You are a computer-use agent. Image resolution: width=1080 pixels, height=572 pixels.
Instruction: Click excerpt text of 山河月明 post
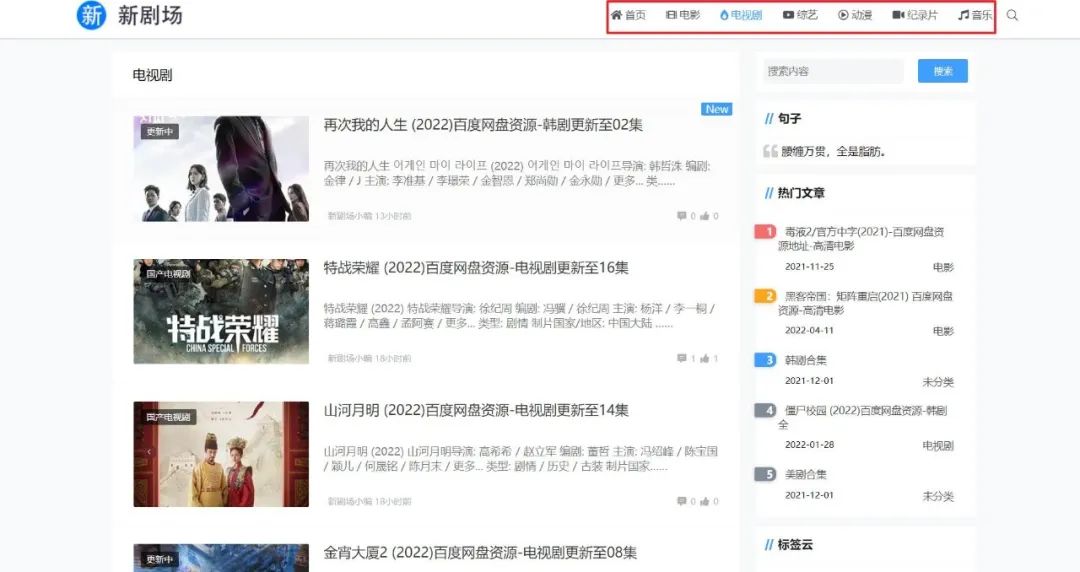click(x=521, y=458)
